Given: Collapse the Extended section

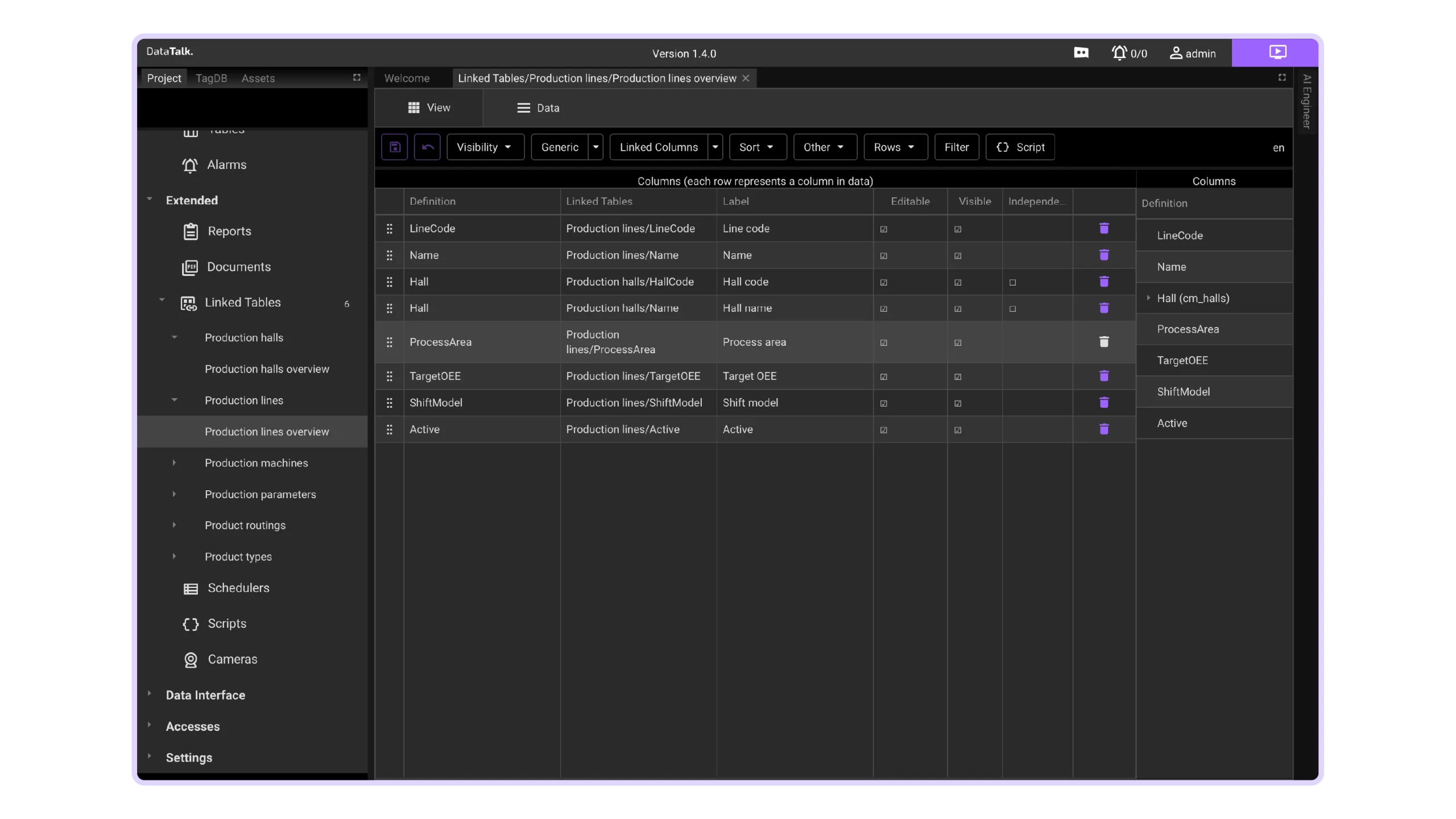Looking at the screenshot, I should (150, 200).
